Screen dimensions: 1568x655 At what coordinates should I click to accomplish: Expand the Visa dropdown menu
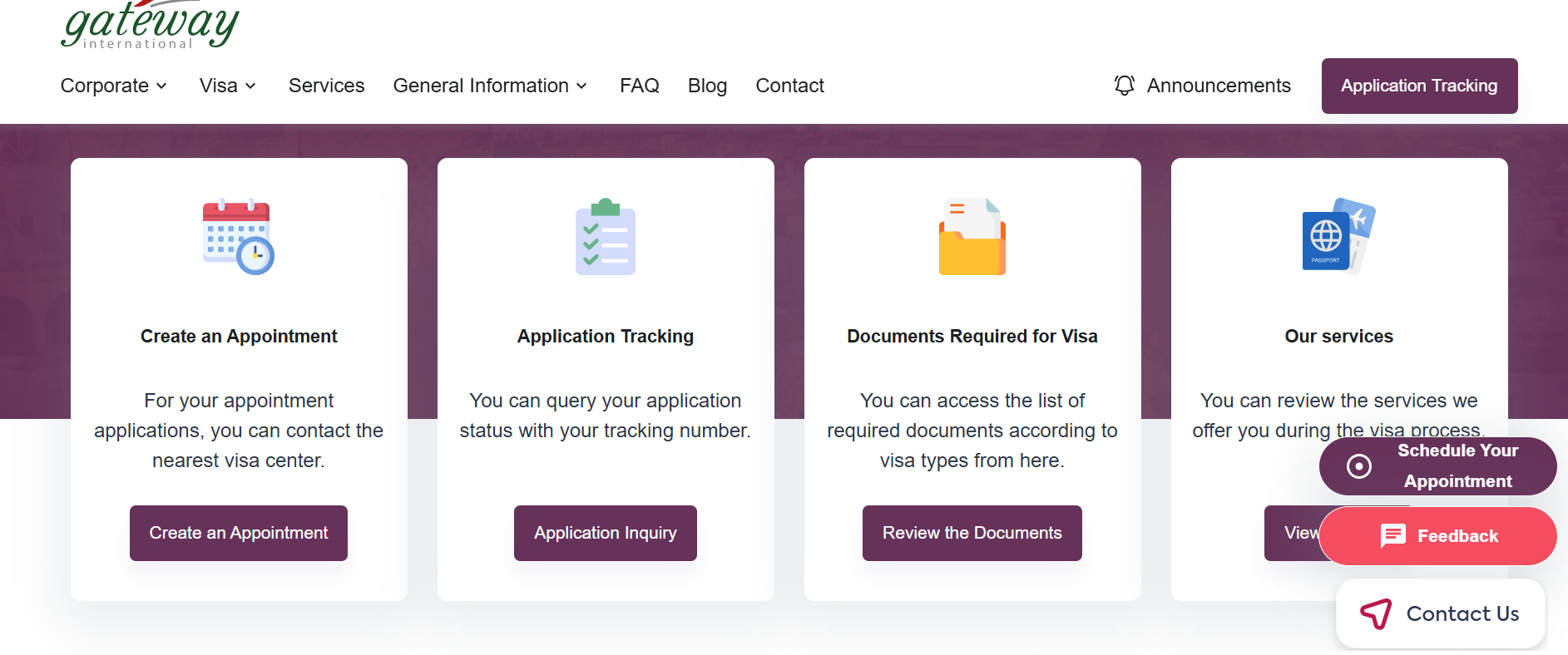click(227, 86)
